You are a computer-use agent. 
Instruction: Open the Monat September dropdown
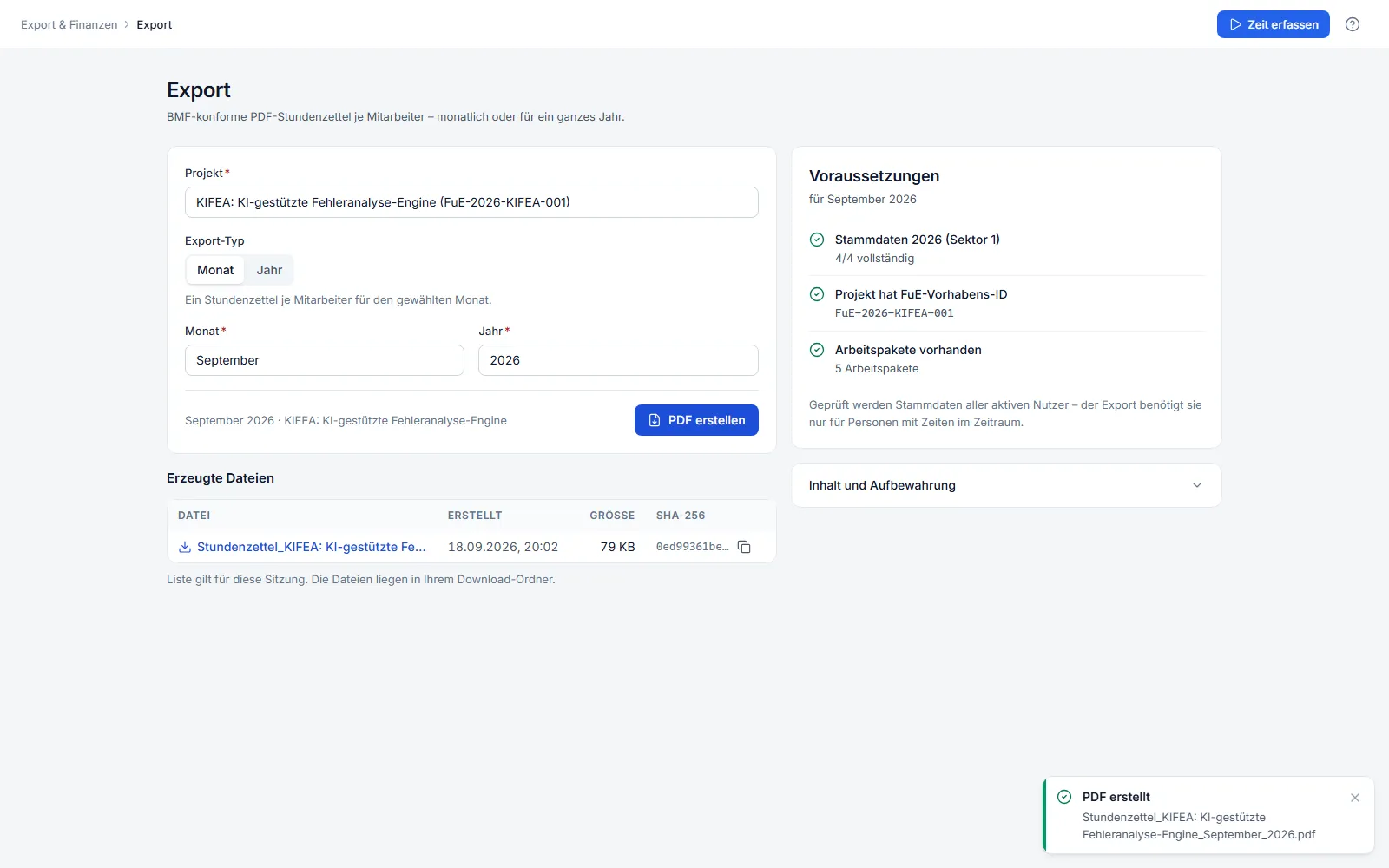pyautogui.click(x=325, y=360)
